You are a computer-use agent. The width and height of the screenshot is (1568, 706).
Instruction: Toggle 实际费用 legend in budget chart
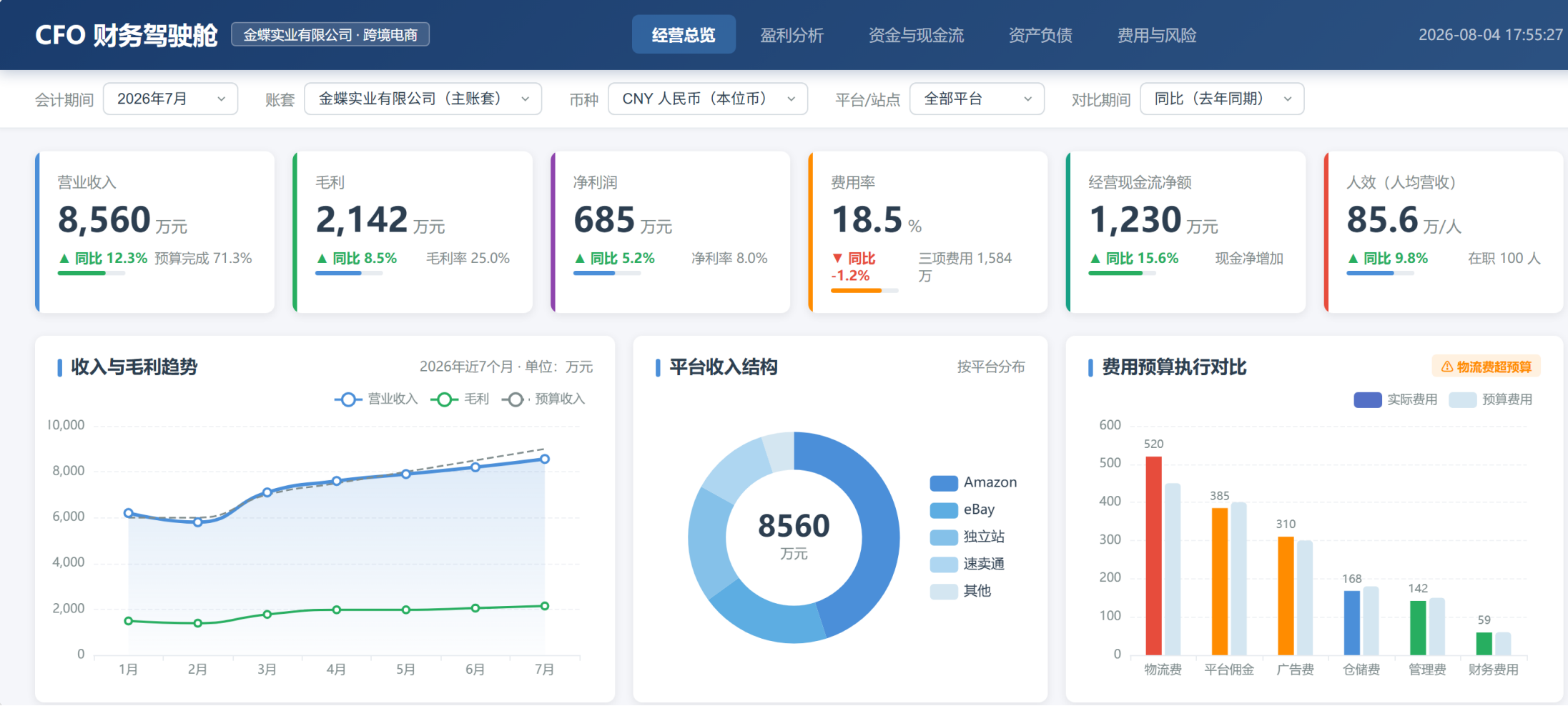click(1395, 399)
